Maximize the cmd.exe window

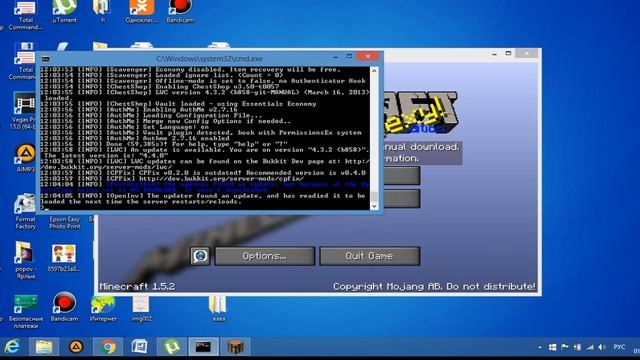349,56
